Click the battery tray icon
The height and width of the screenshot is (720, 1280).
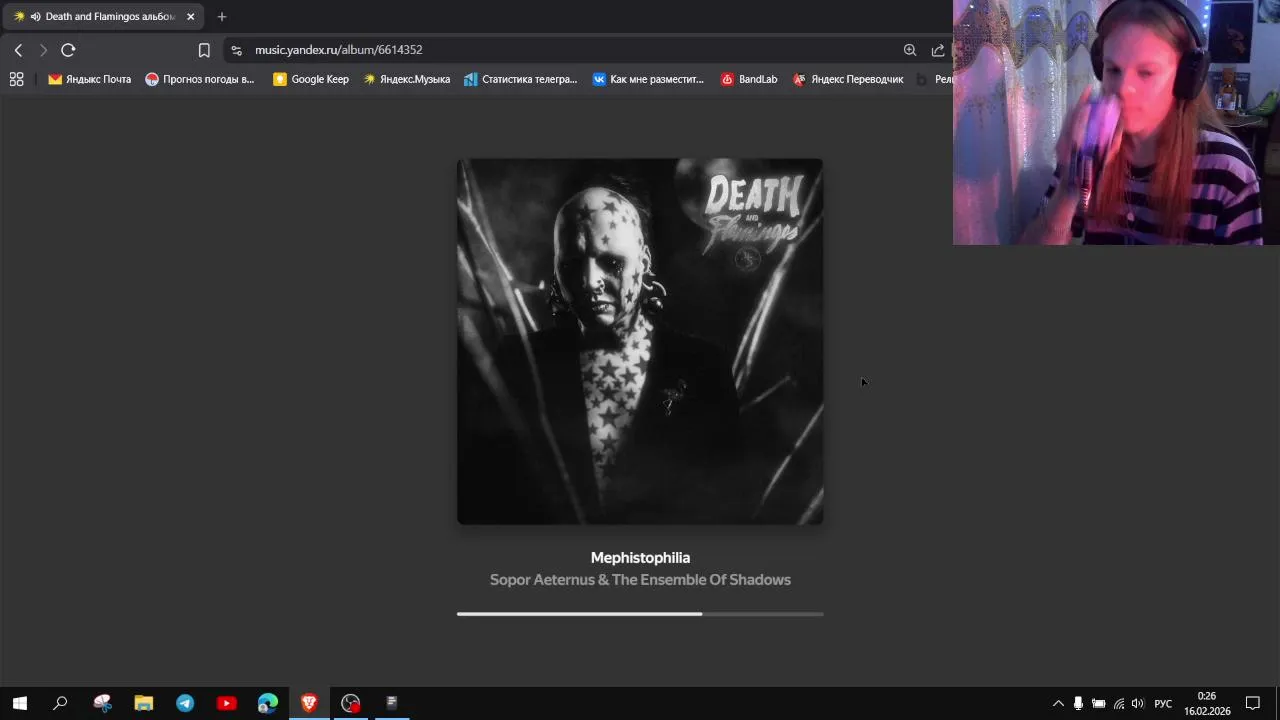pos(1098,703)
